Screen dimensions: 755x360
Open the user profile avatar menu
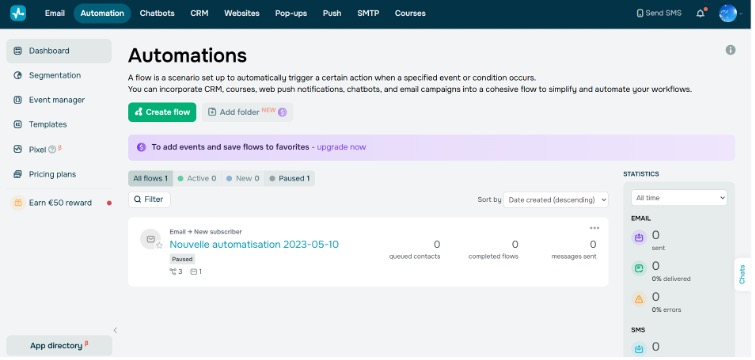coord(728,13)
